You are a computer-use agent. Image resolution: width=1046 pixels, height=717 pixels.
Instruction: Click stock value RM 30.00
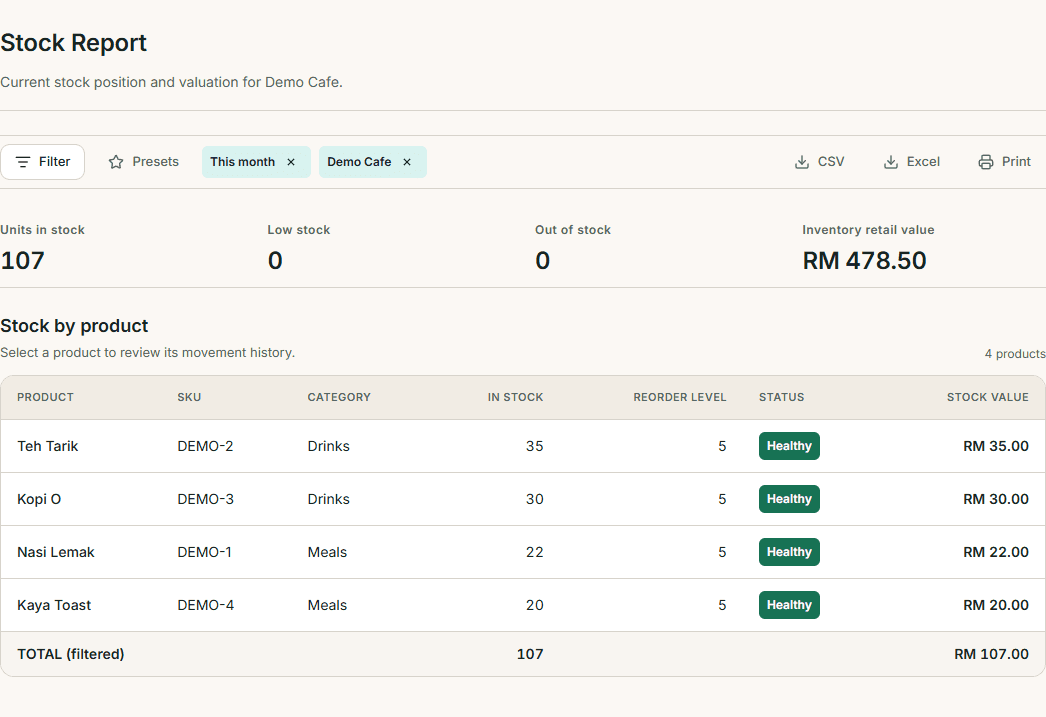click(x=995, y=500)
